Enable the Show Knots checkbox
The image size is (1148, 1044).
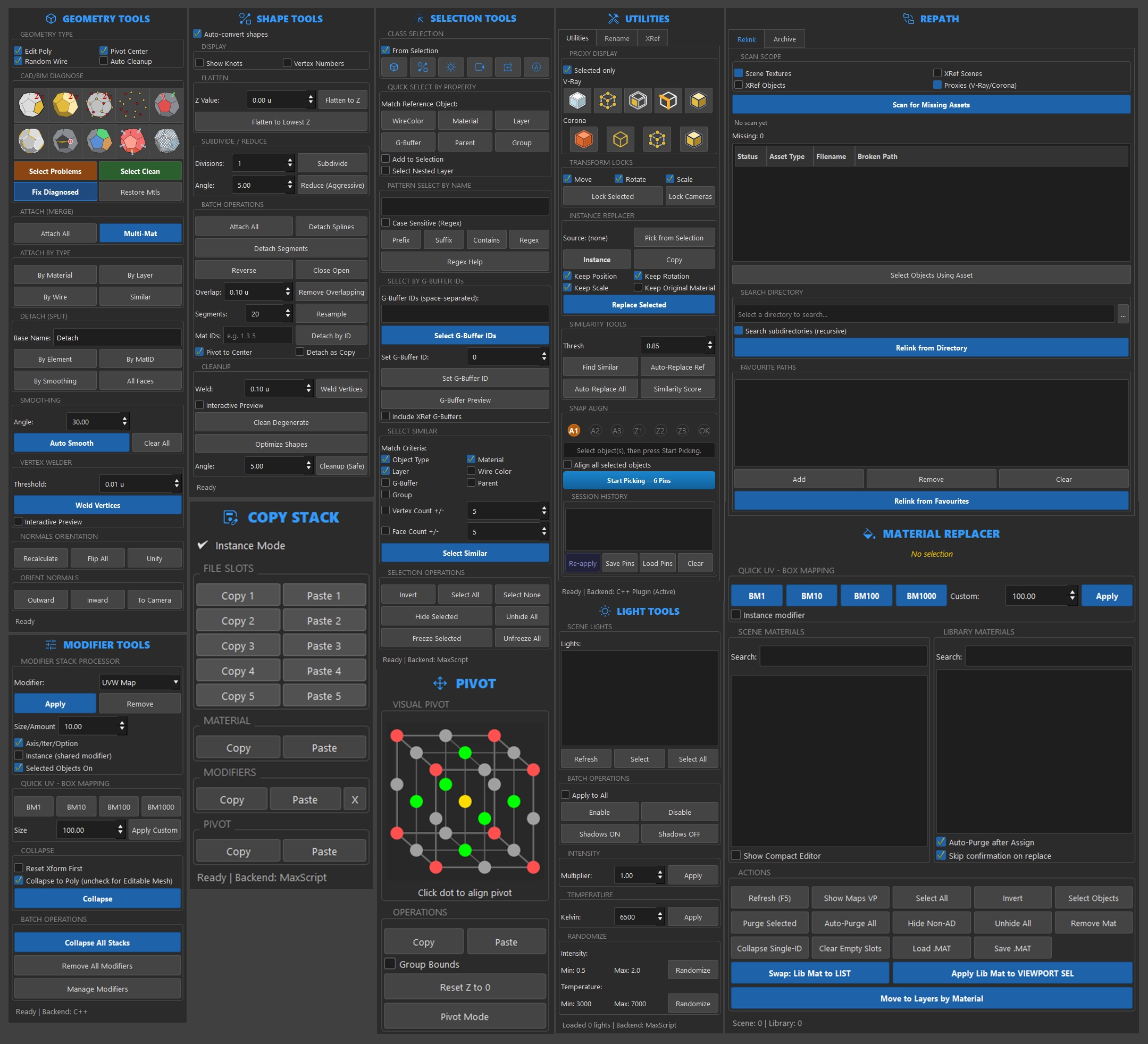[199, 63]
